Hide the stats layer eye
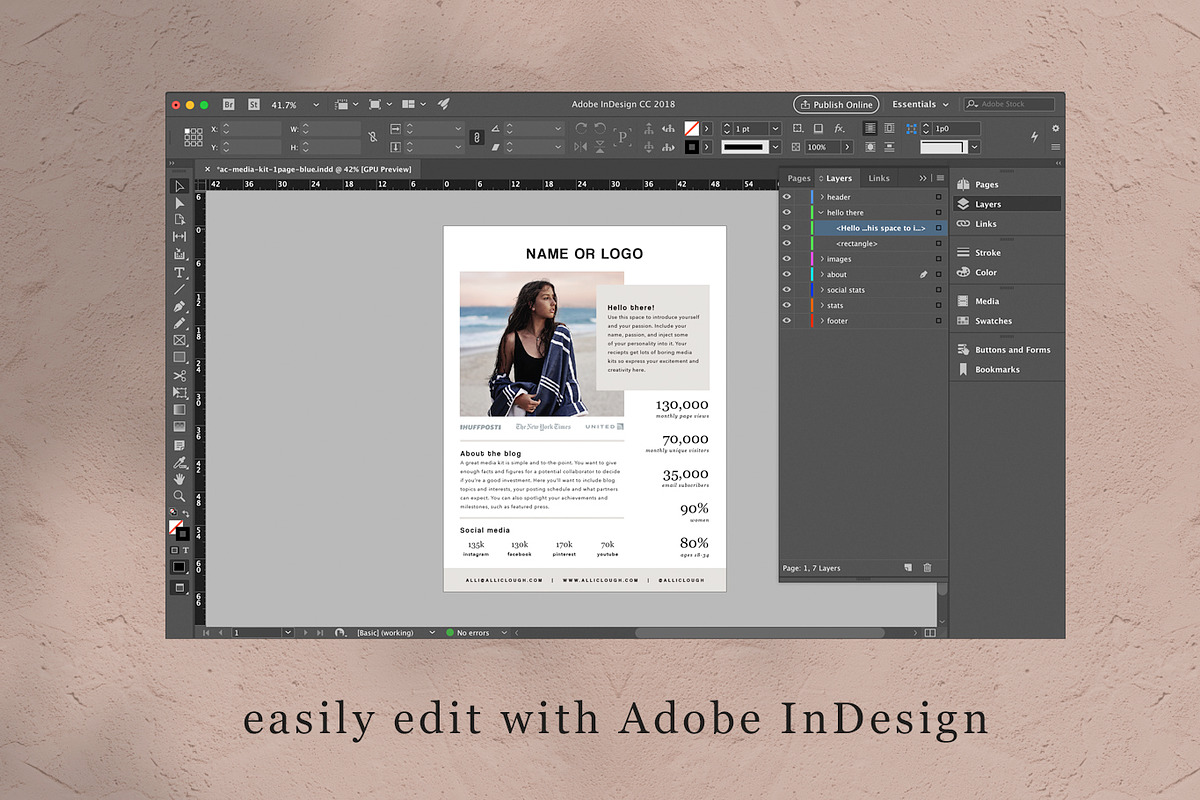 tap(787, 305)
